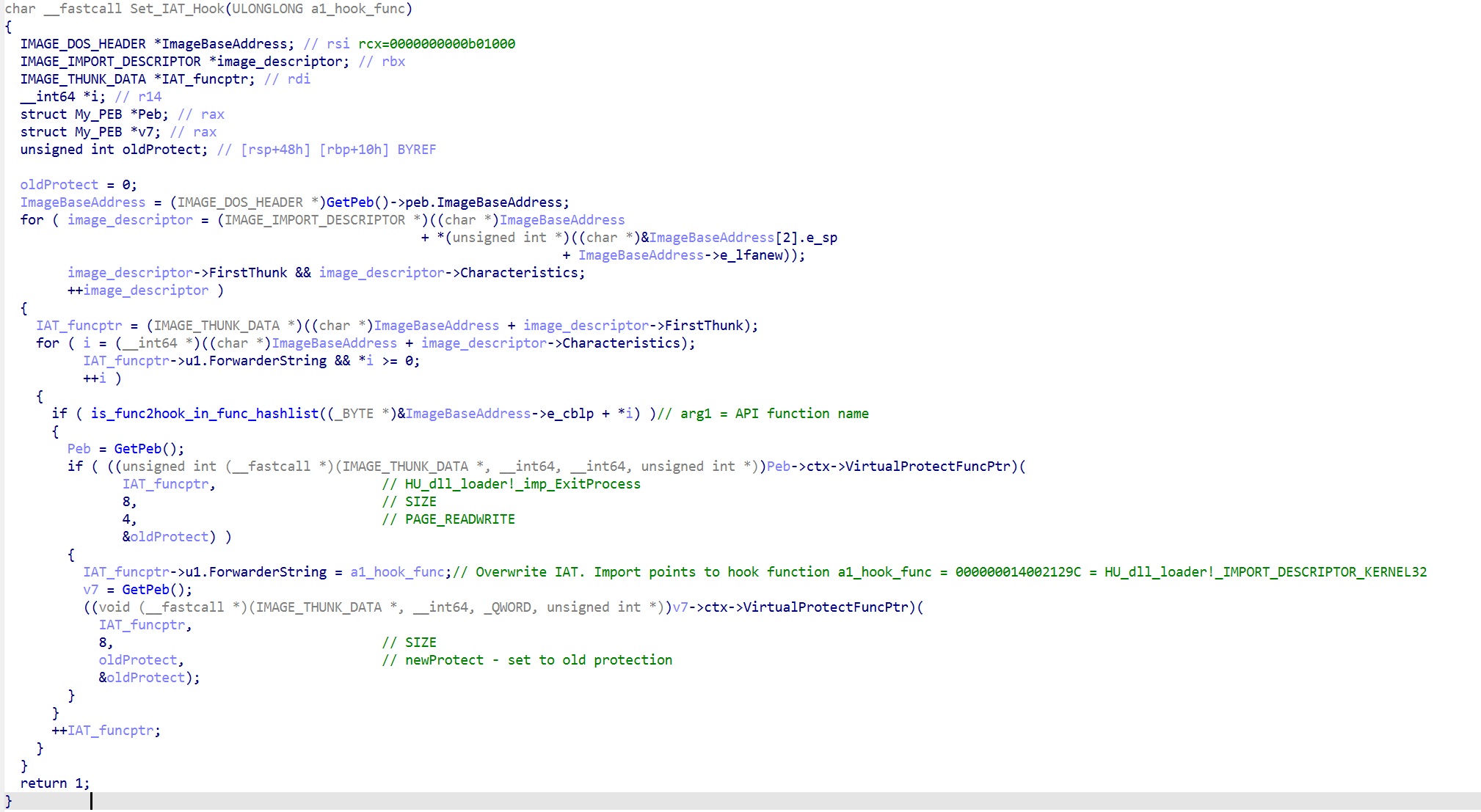Screen dimensions: 1481x812
Task: Click the 'Peb = GetPeb();' assignment
Action: 125,449
